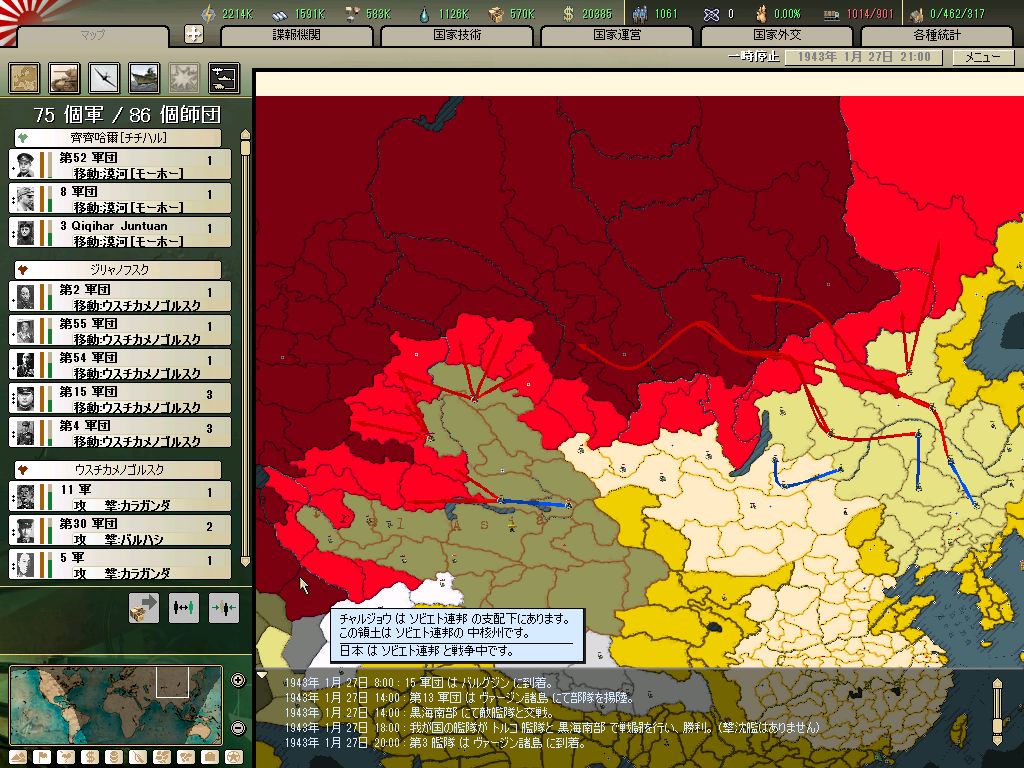Click the oil droplet resource icon
Image resolution: width=1024 pixels, height=768 pixels.
pyautogui.click(x=424, y=14)
